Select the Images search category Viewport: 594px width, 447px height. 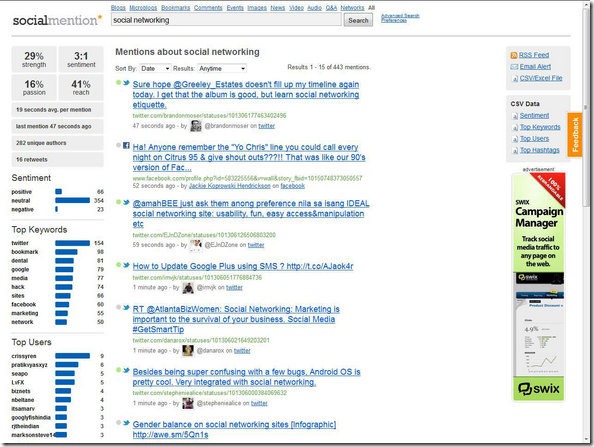(x=257, y=8)
